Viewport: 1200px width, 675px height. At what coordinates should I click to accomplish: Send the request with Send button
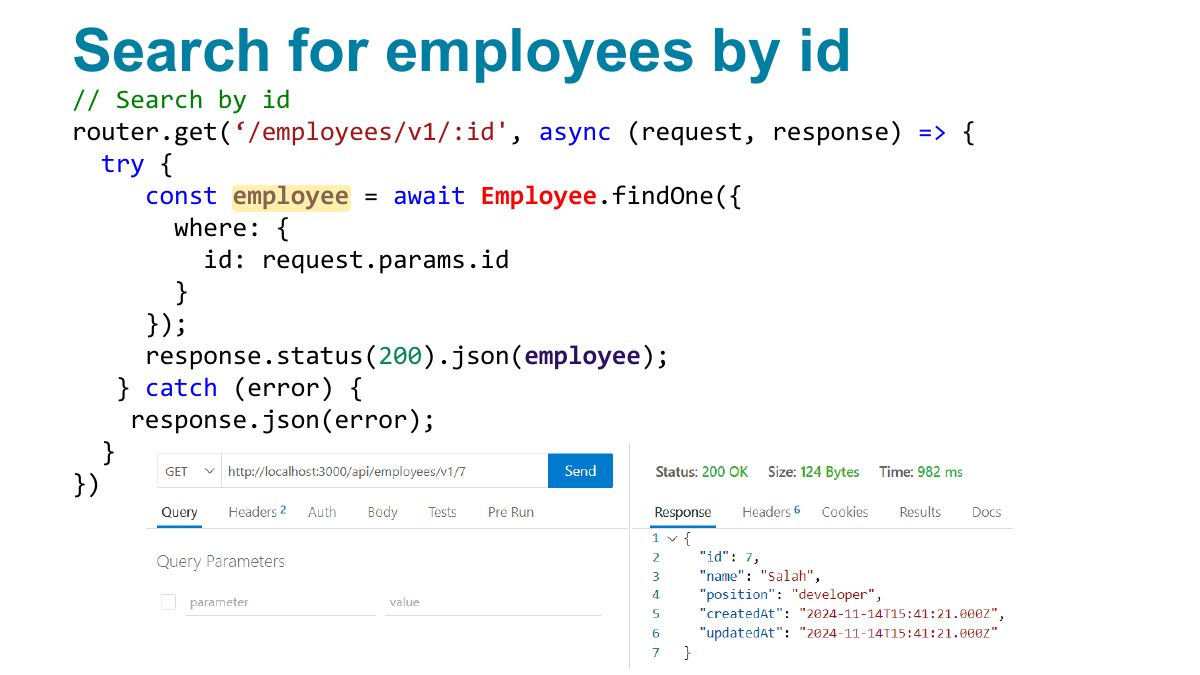[x=580, y=471]
